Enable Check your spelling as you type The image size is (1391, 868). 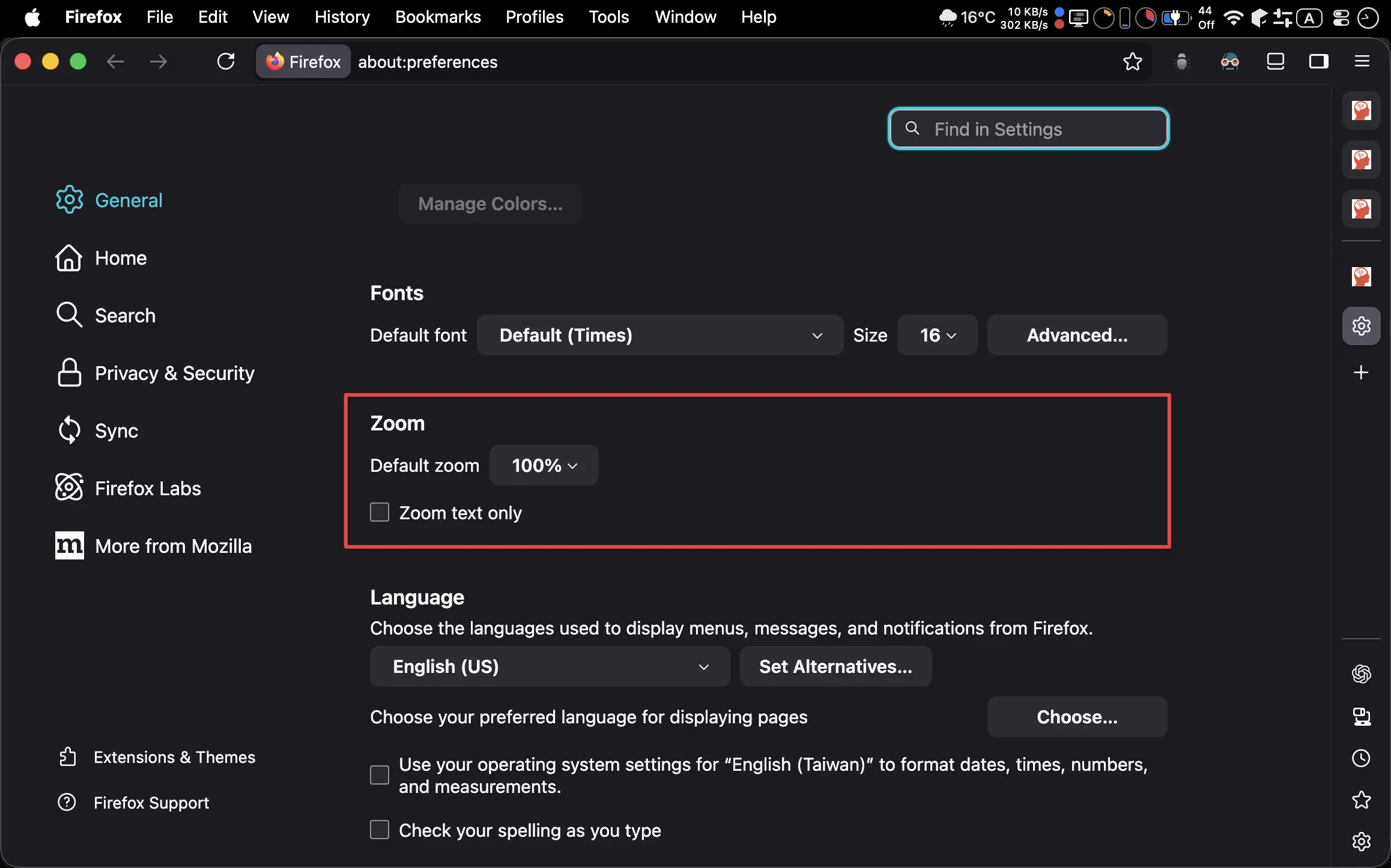click(380, 830)
